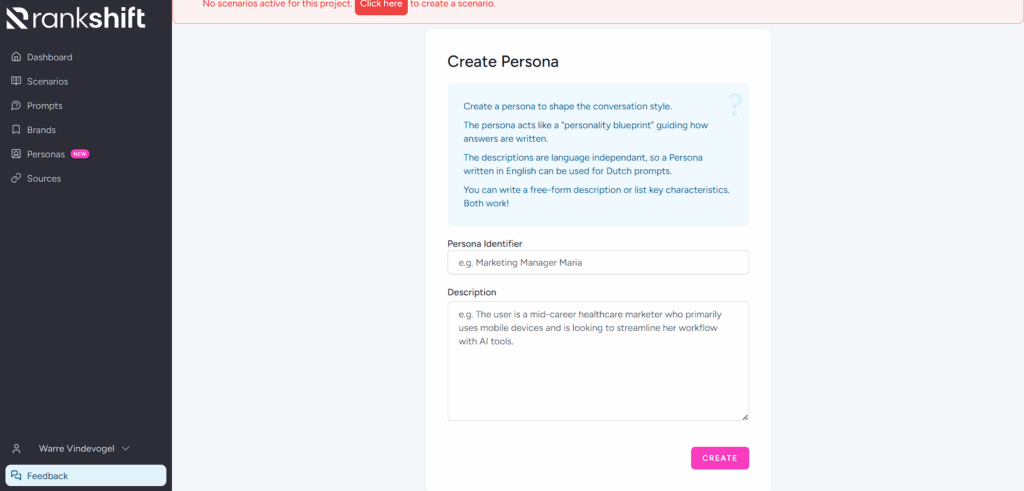Click the question mark icon in info box
This screenshot has width=1024, height=491.
pyautogui.click(x=735, y=104)
